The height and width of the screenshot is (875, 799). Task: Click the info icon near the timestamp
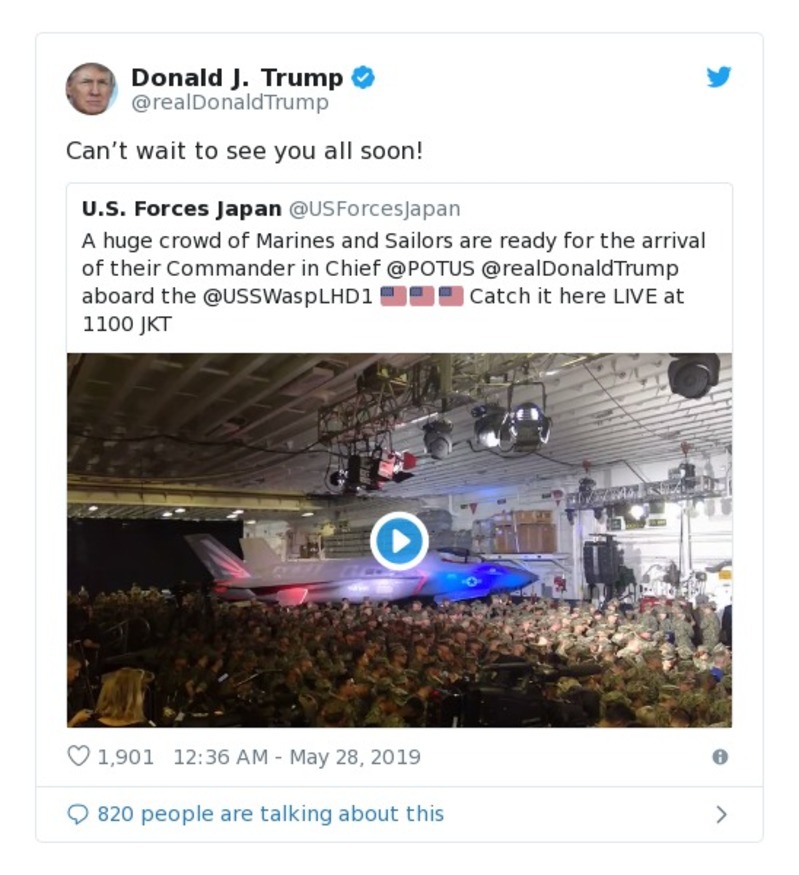[719, 757]
